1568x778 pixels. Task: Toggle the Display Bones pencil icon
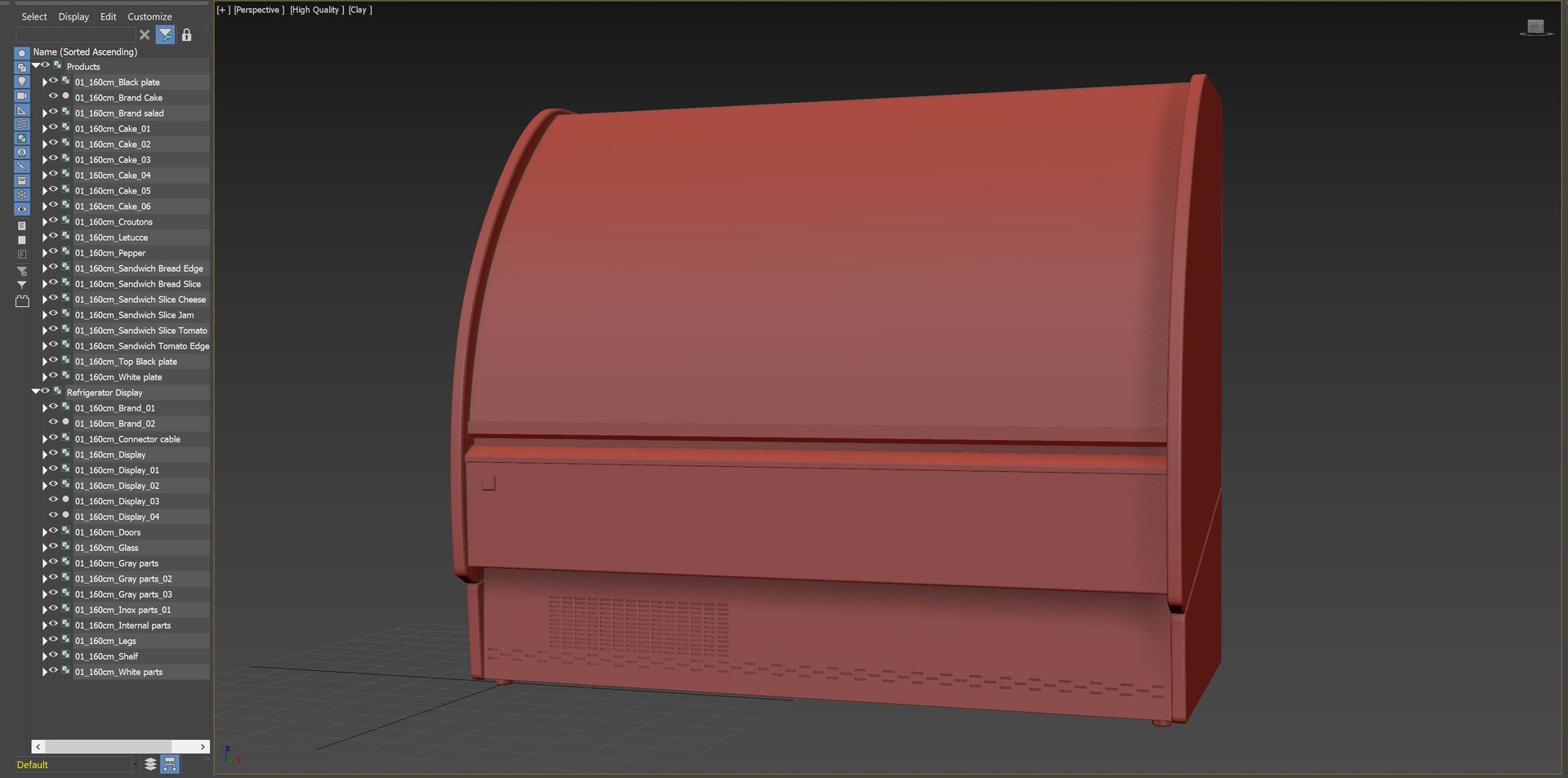pos(22,167)
